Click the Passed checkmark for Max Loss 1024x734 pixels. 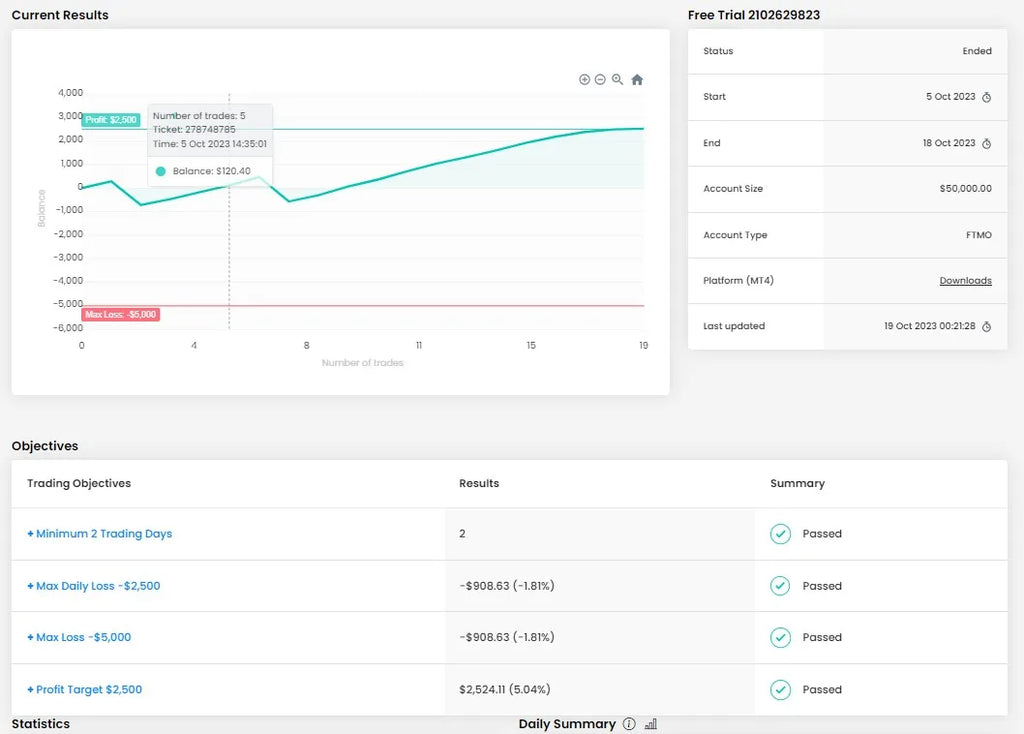coord(780,637)
